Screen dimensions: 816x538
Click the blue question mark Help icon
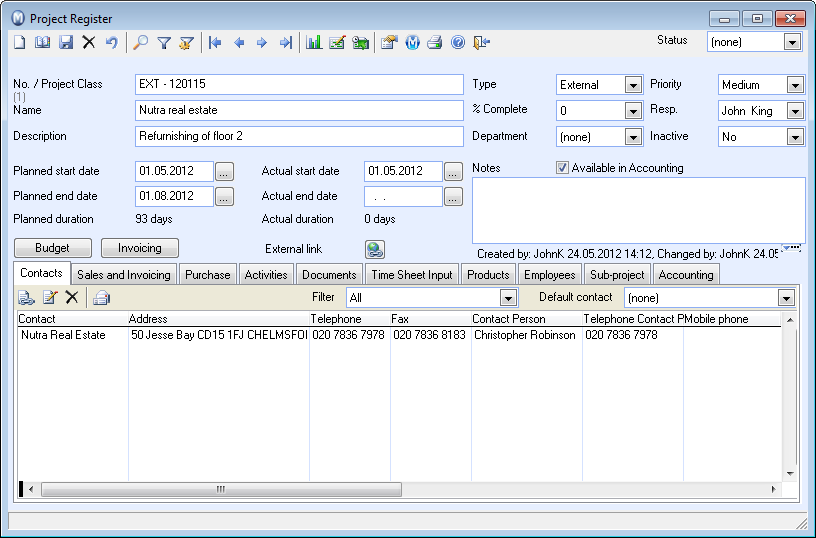pyautogui.click(x=458, y=43)
